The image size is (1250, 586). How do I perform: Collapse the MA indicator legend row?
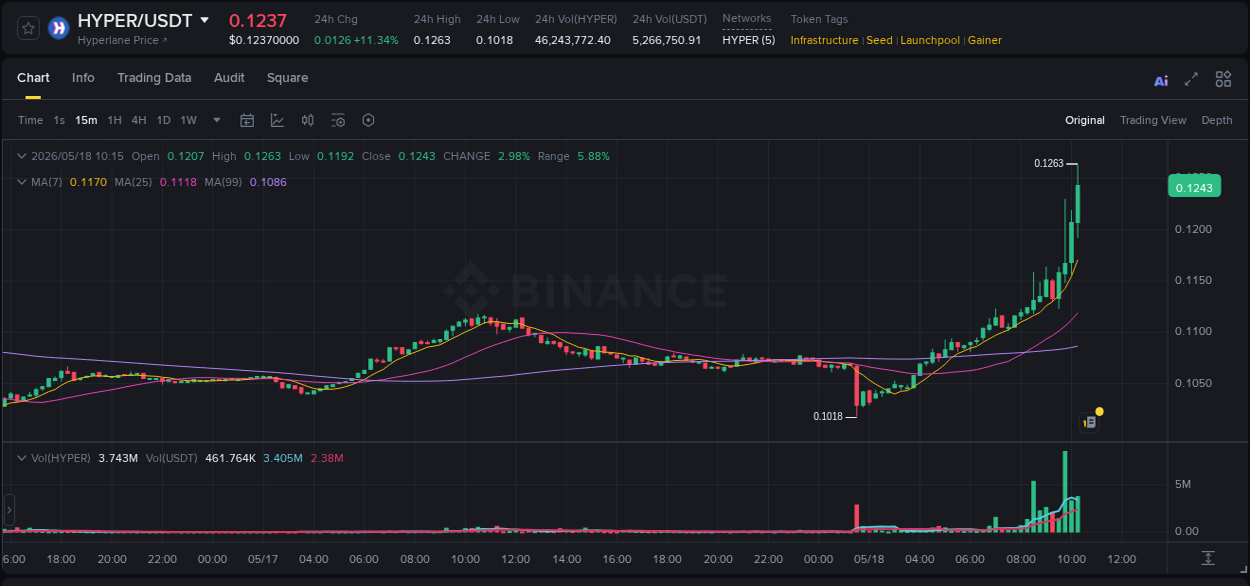(x=21, y=182)
